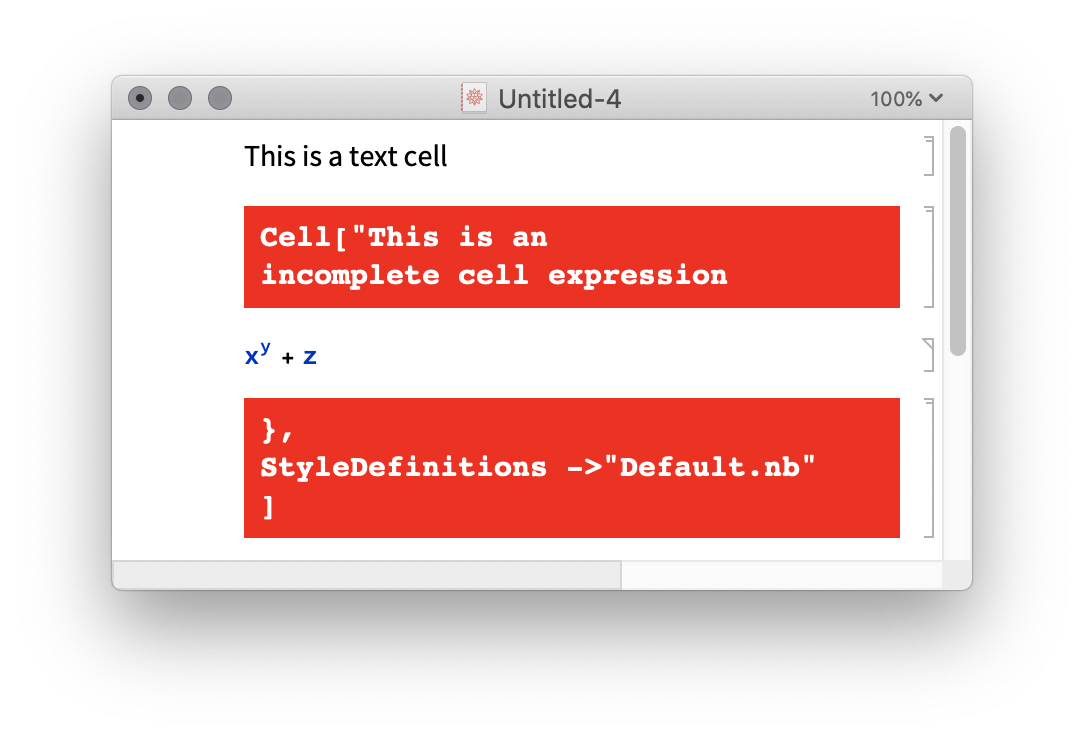
Task: Open the 100% magnification dropdown
Action: pos(906,98)
